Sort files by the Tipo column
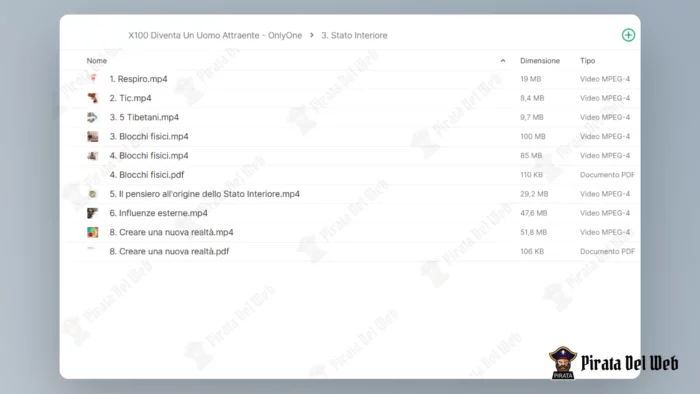700x394 pixels. click(588, 61)
